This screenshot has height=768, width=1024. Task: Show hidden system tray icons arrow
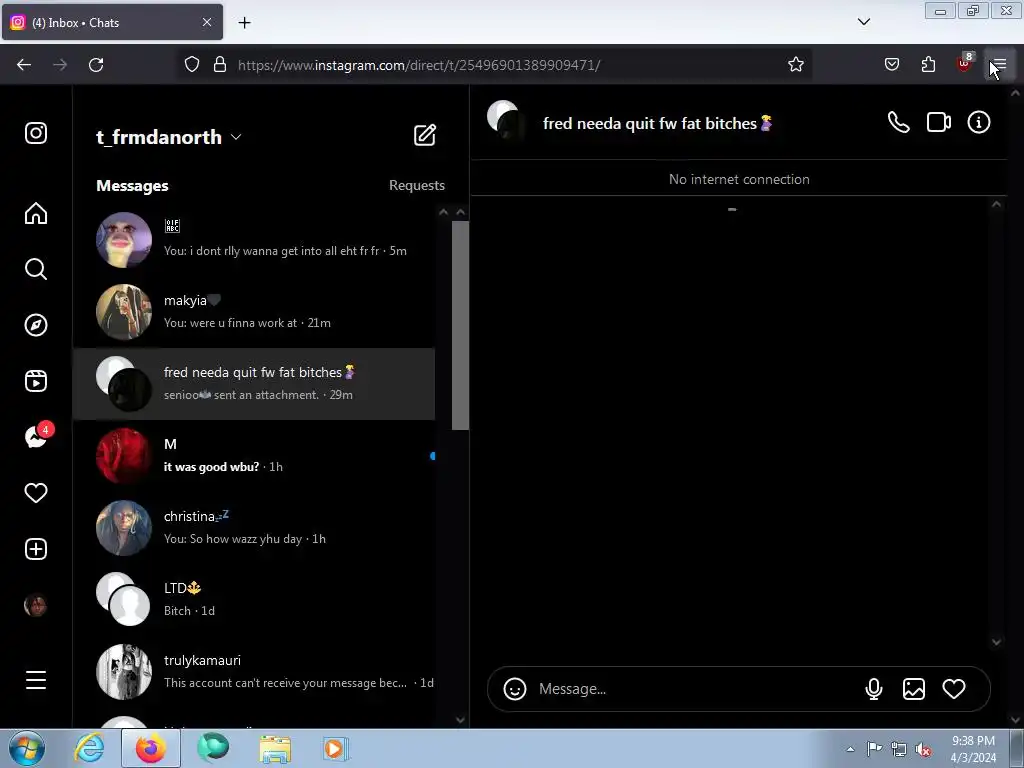pos(850,749)
